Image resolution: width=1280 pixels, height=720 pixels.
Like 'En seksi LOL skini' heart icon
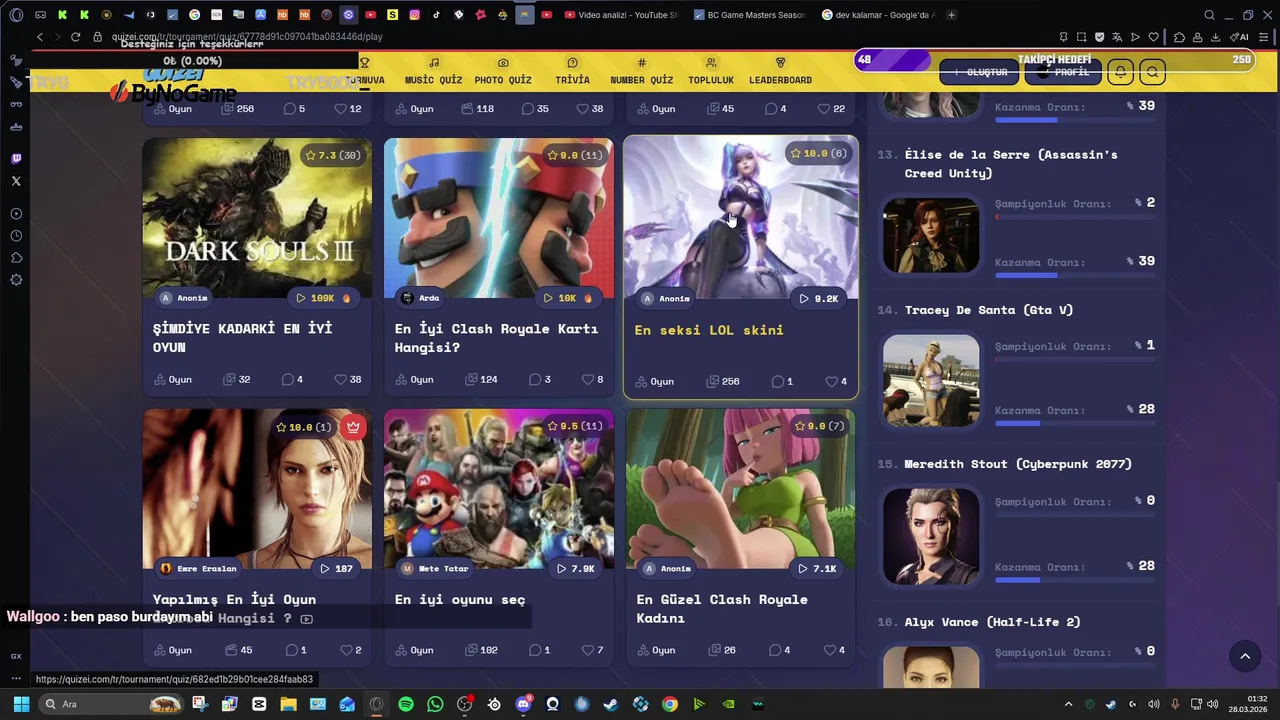pos(831,381)
